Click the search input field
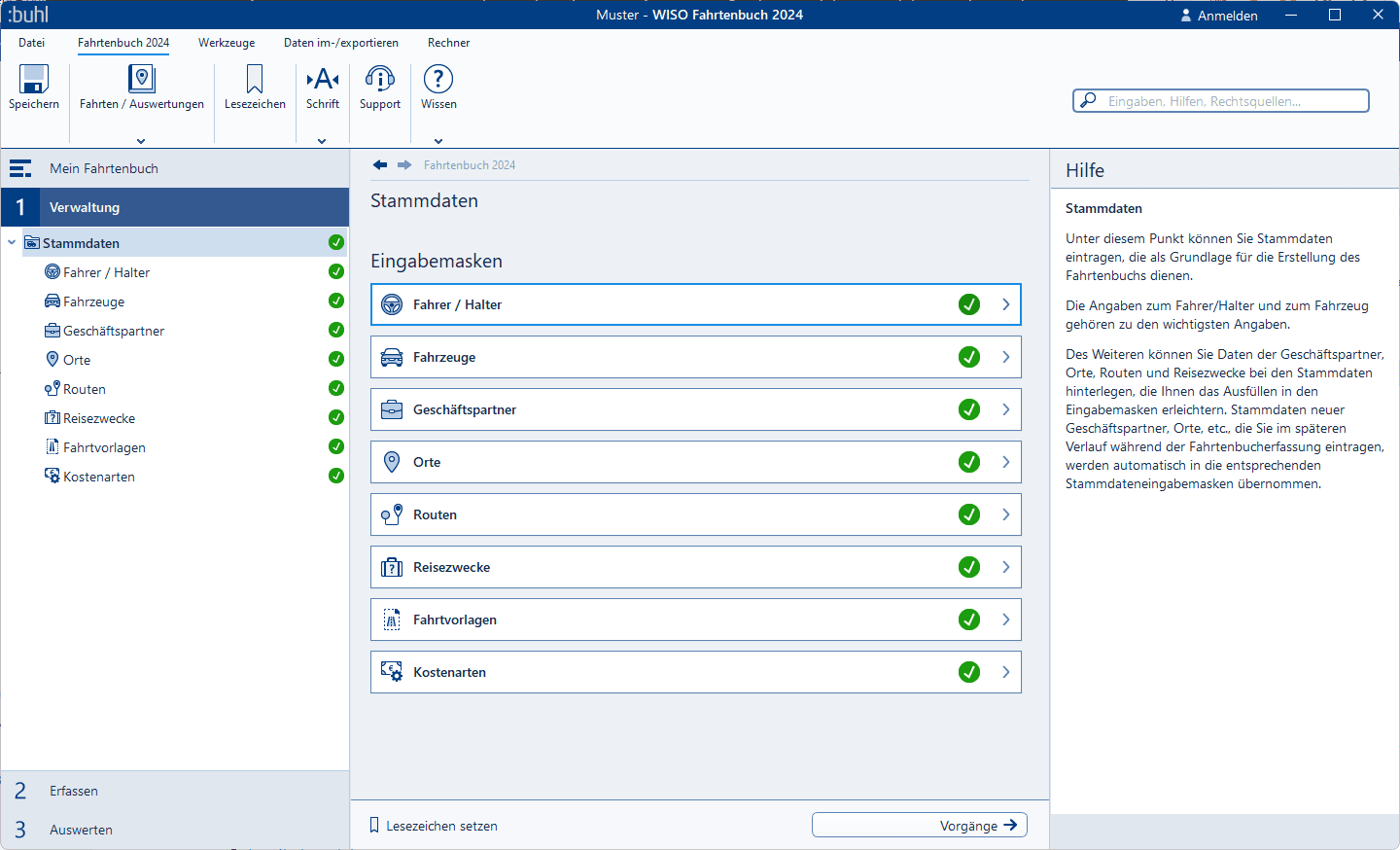The image size is (1400, 850). [x=1221, y=100]
